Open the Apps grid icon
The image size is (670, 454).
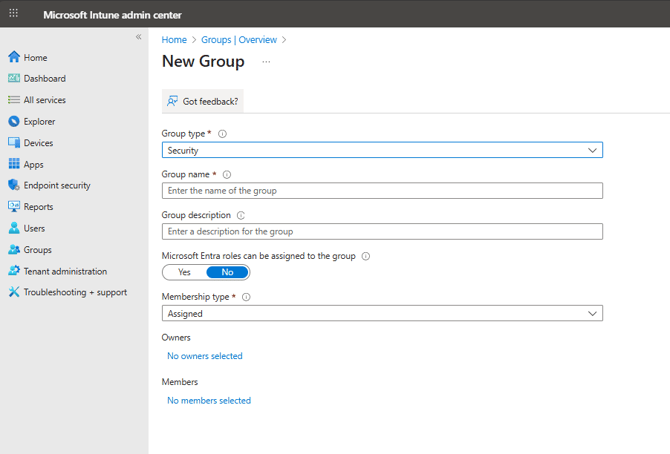click(x=14, y=165)
